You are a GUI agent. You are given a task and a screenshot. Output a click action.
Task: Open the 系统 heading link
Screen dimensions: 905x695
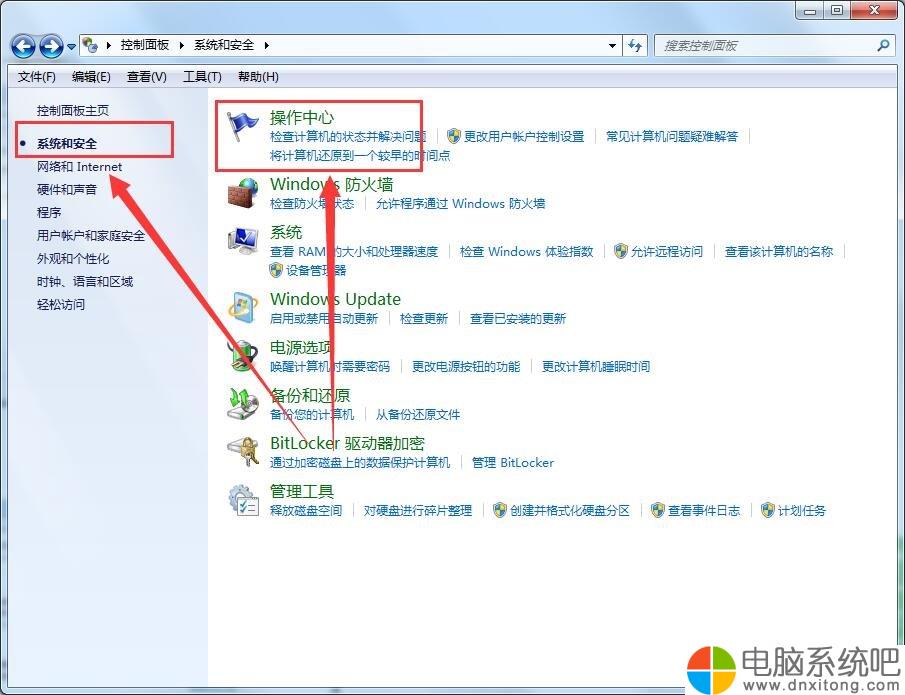(x=286, y=233)
